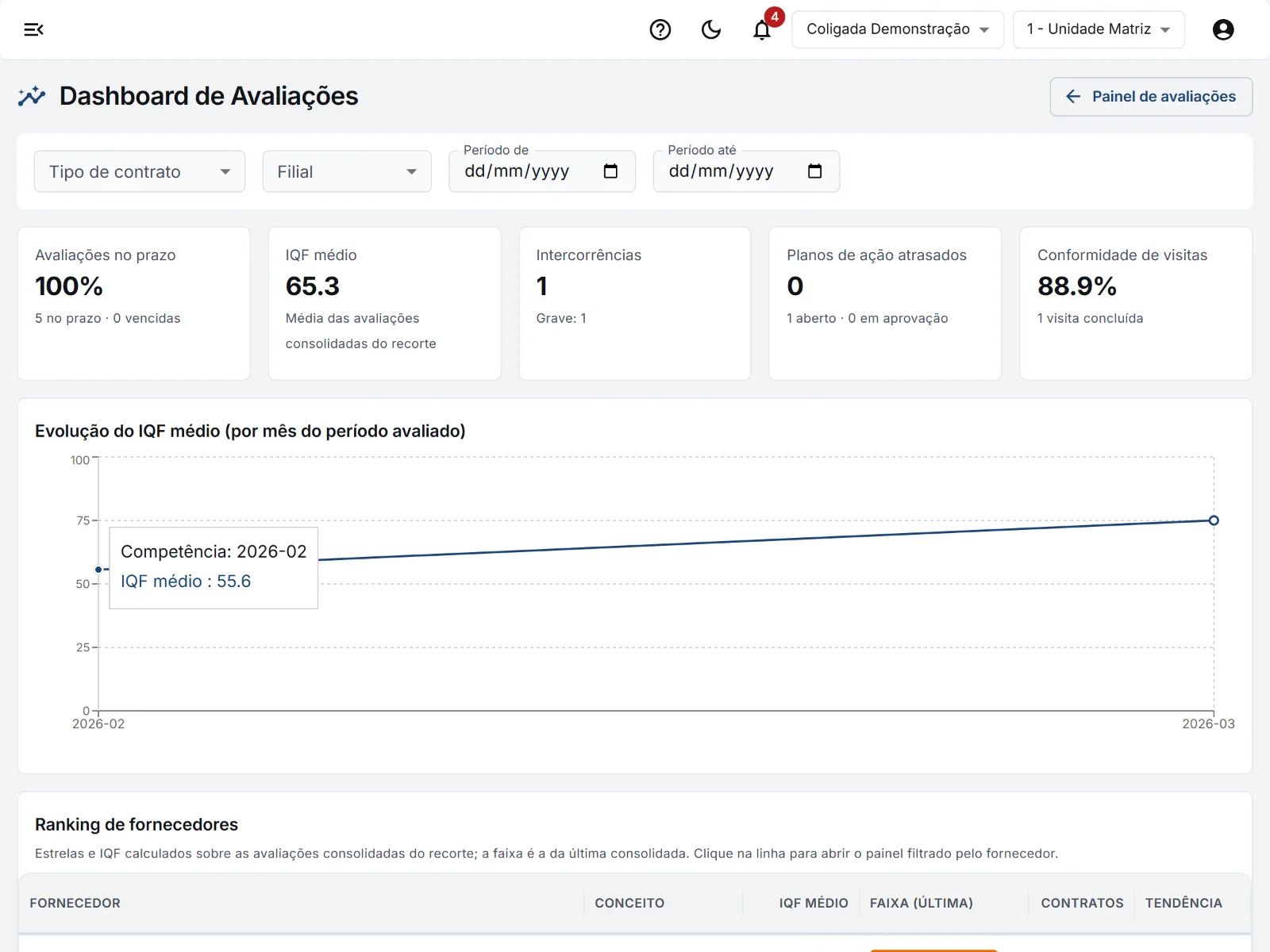
Task: Sort by CONCEITO column header
Action: coord(629,903)
